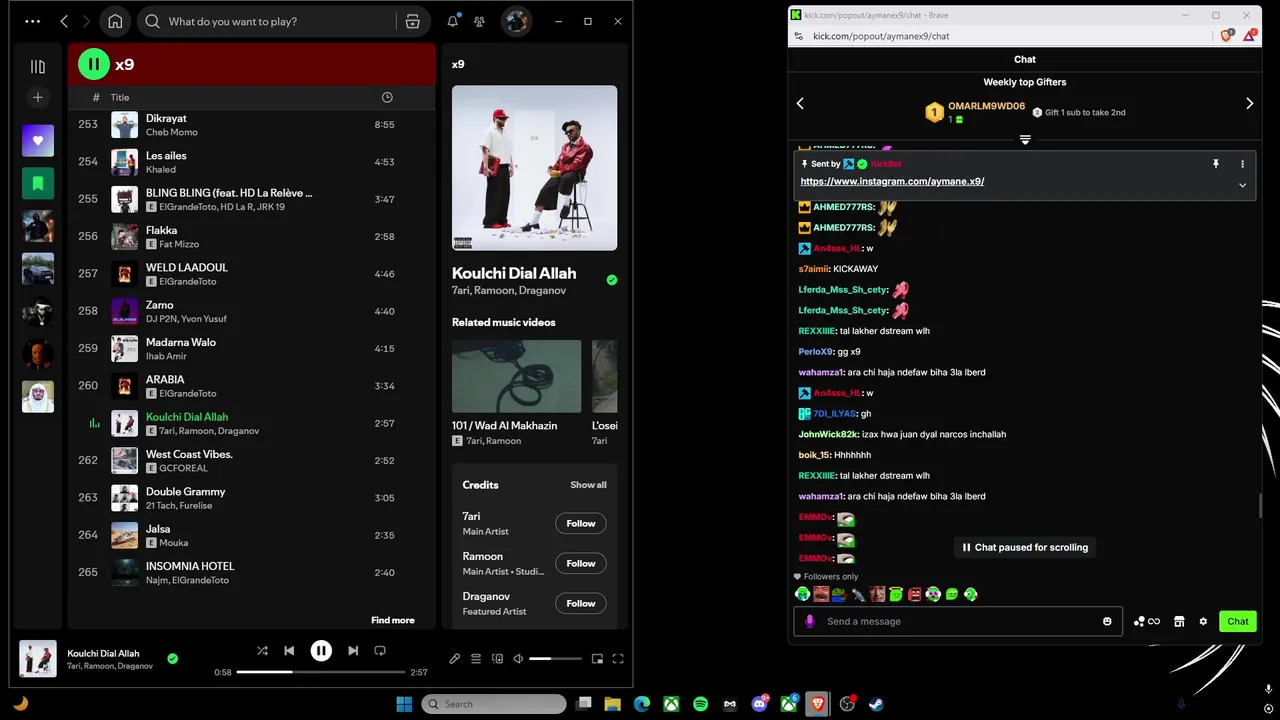
Task: Expand the pinned message chevron
Action: tap(1243, 185)
